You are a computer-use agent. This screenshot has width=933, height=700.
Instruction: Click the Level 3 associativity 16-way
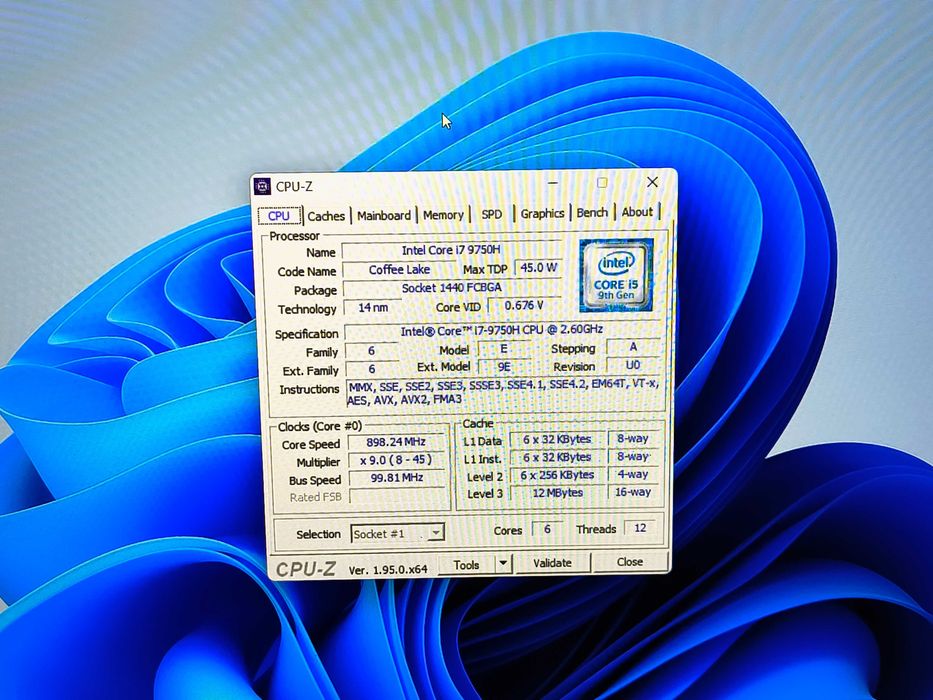[x=633, y=492]
